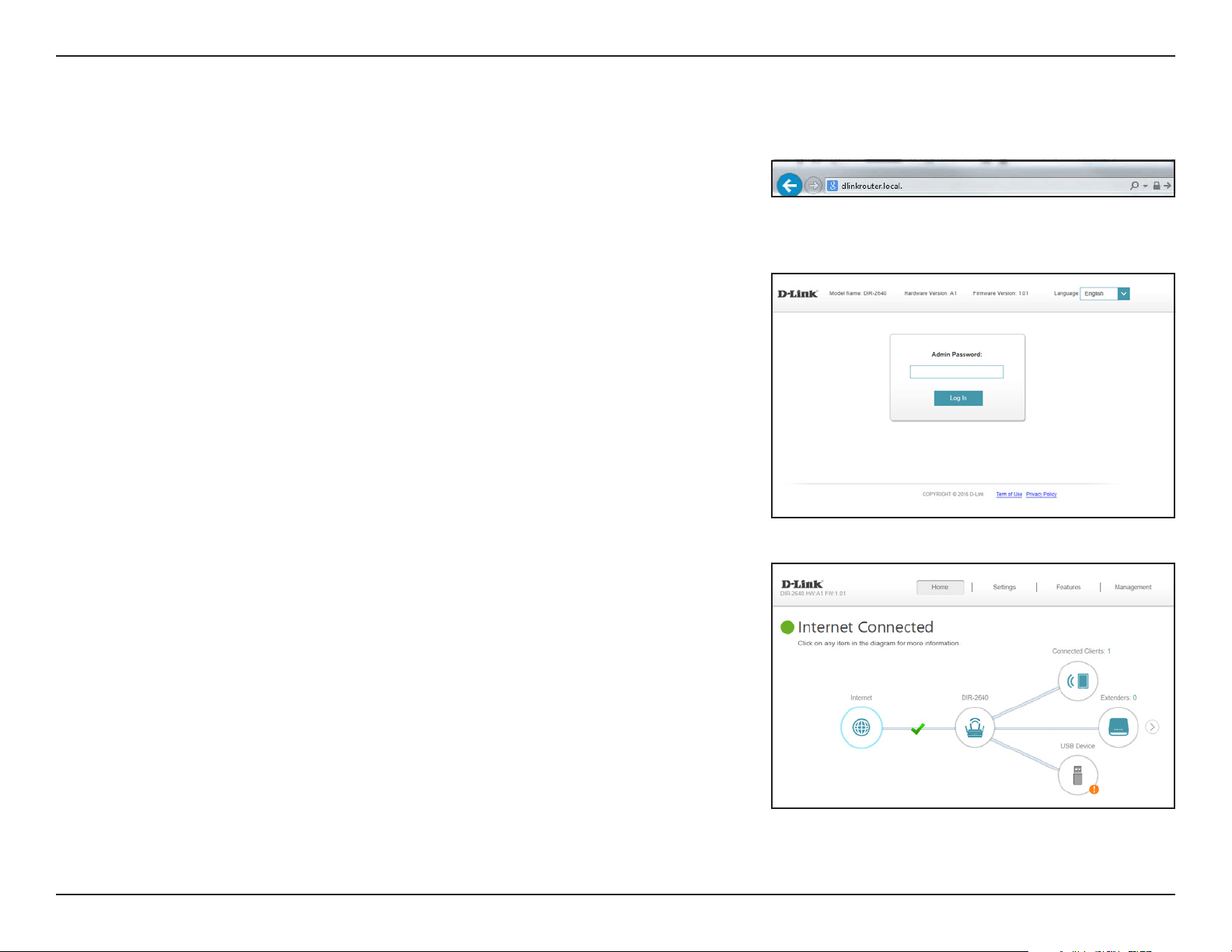Click the green checkmark connection status
Viewport: 1232px width, 952px height.
pos(918,728)
